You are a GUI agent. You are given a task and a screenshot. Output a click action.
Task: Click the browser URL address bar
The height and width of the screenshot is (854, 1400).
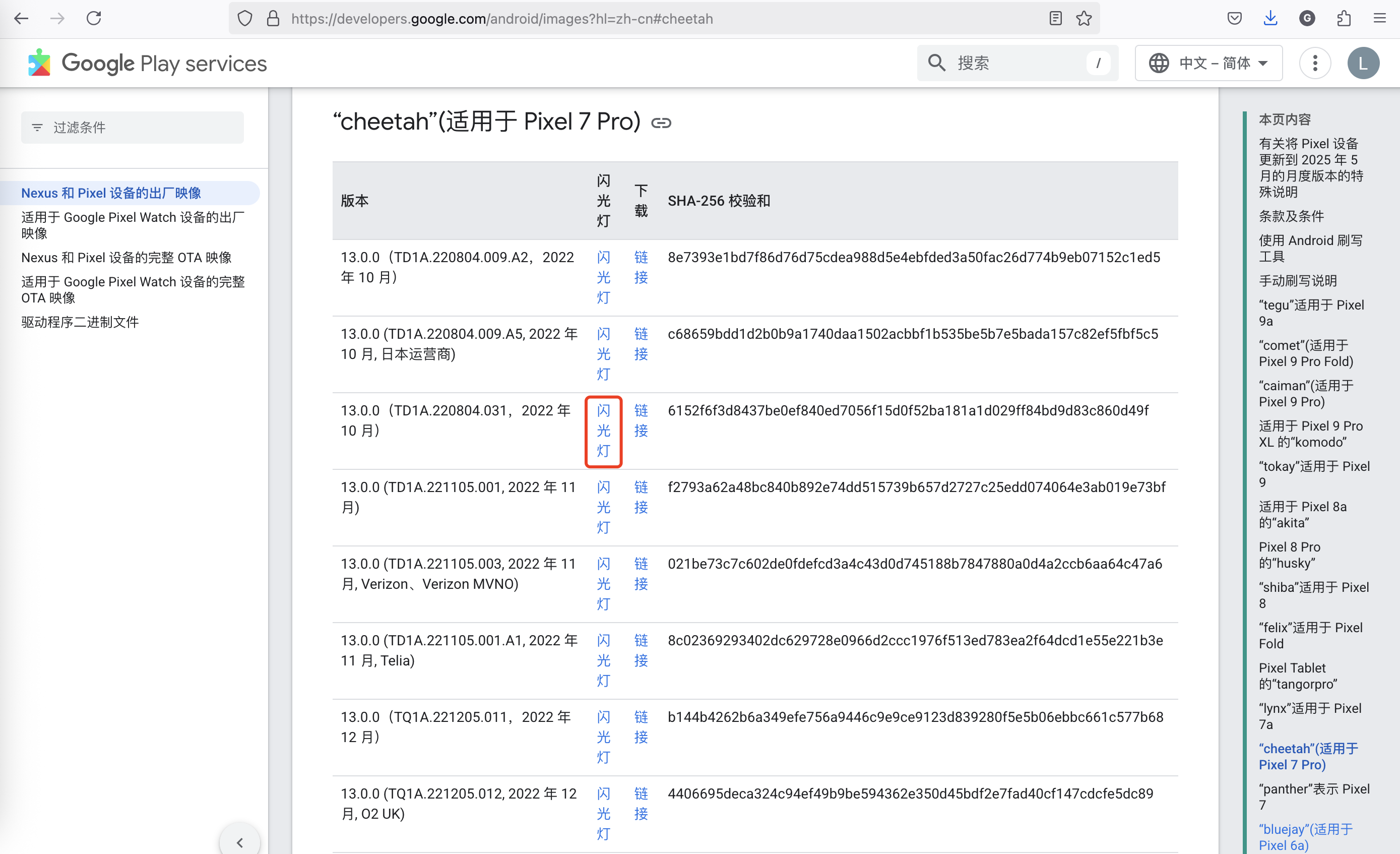tap(664, 19)
